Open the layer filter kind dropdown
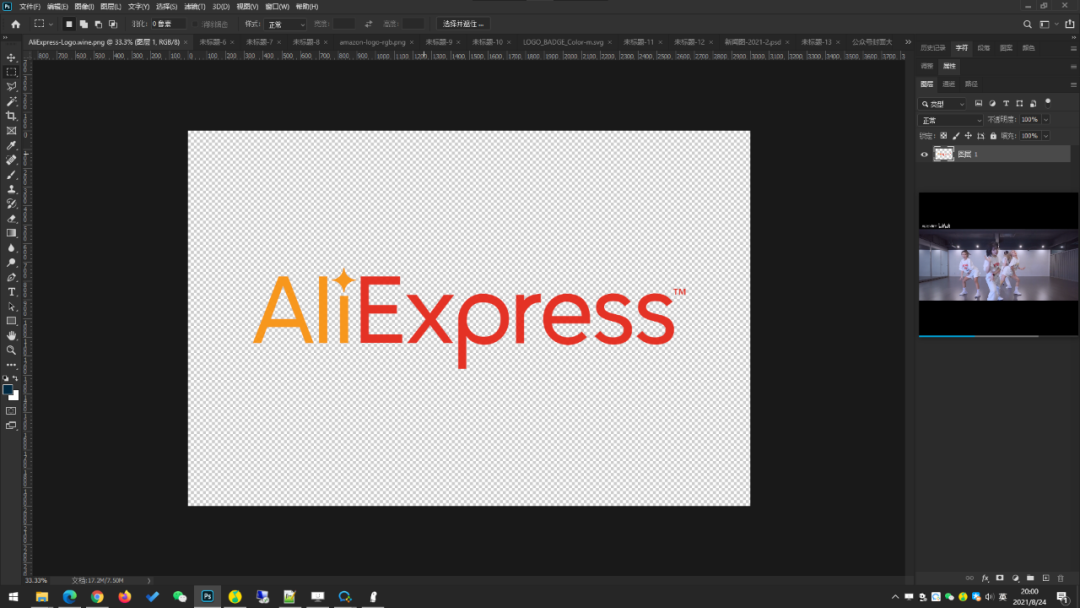Screen dimensions: 1080x608 pos(942,104)
